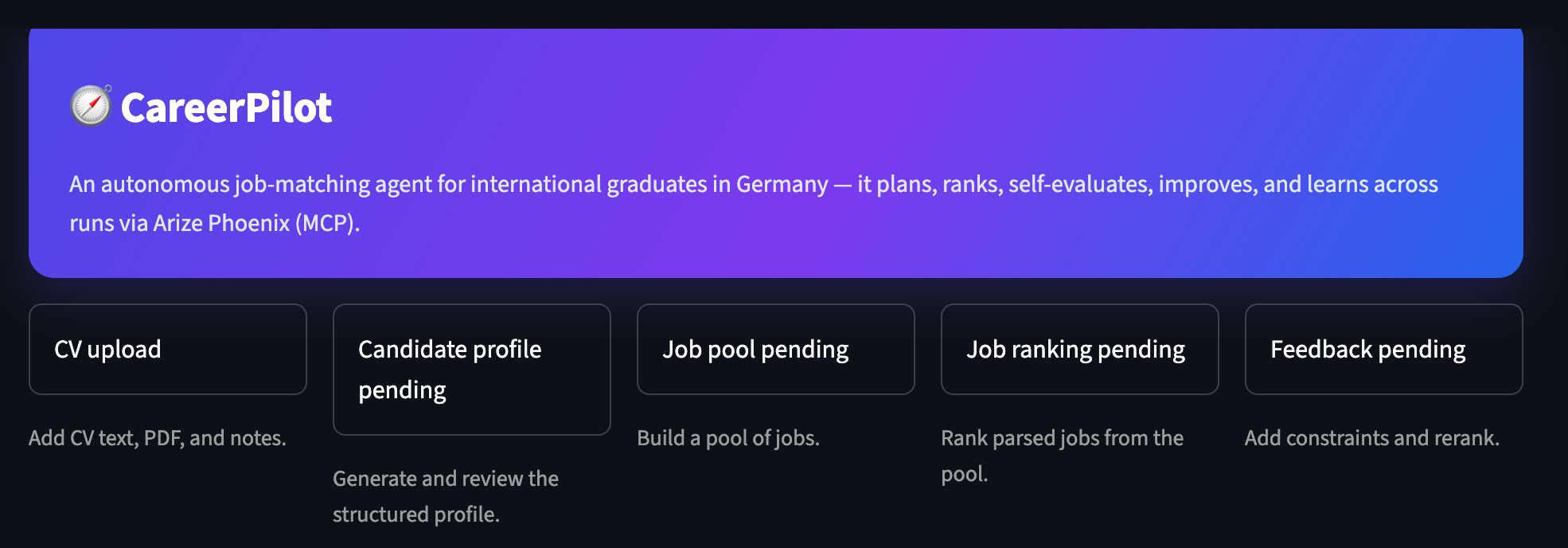
Task: Click the CareerPilot compass logo icon
Action: 91,106
